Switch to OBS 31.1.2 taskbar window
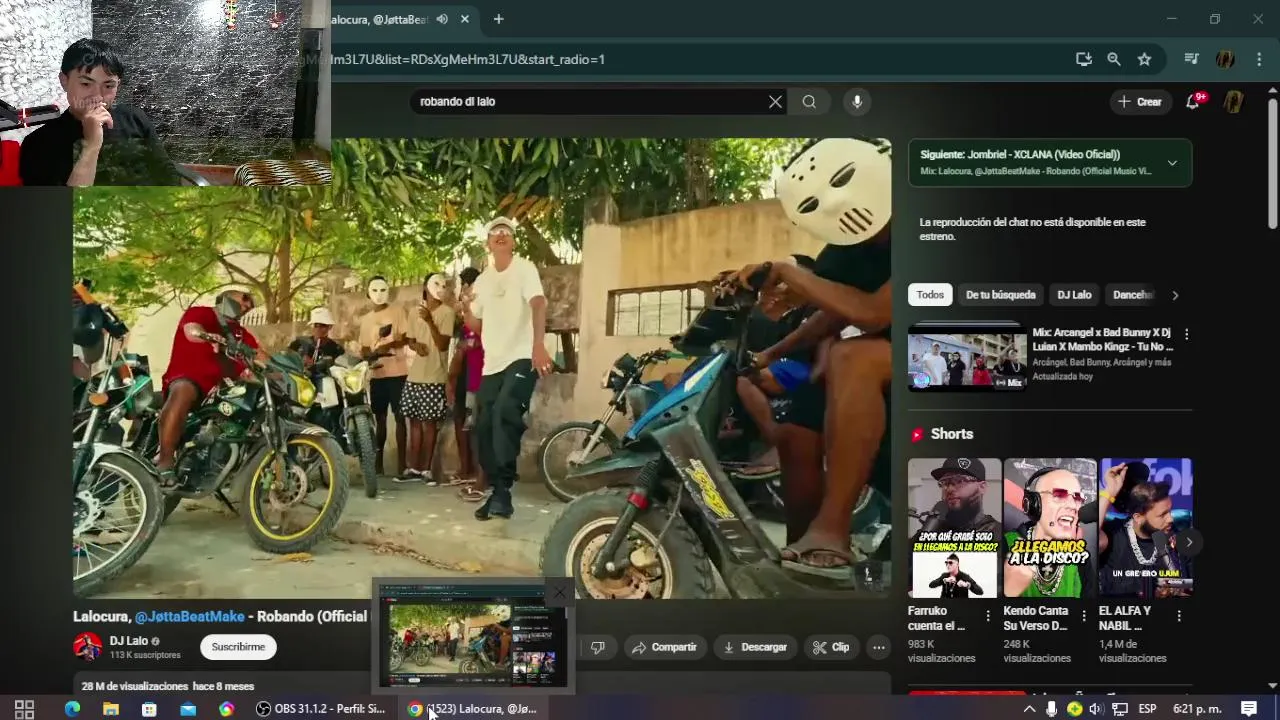1280x720 pixels. [320, 709]
